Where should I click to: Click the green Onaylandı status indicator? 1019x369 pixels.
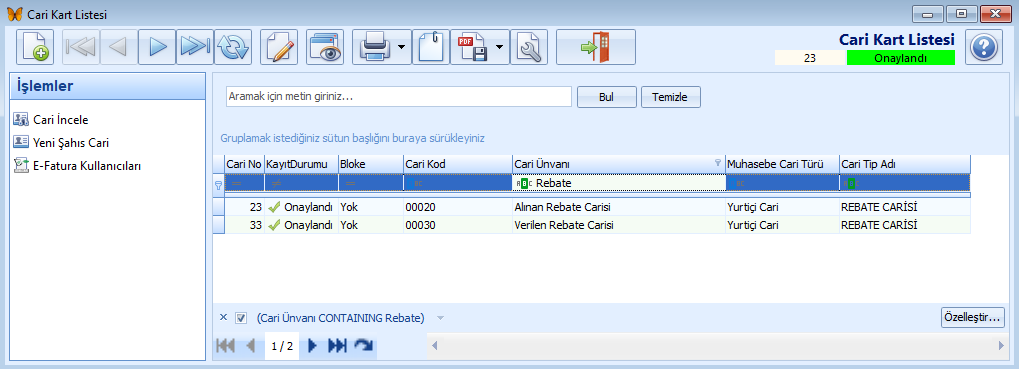tap(901, 58)
